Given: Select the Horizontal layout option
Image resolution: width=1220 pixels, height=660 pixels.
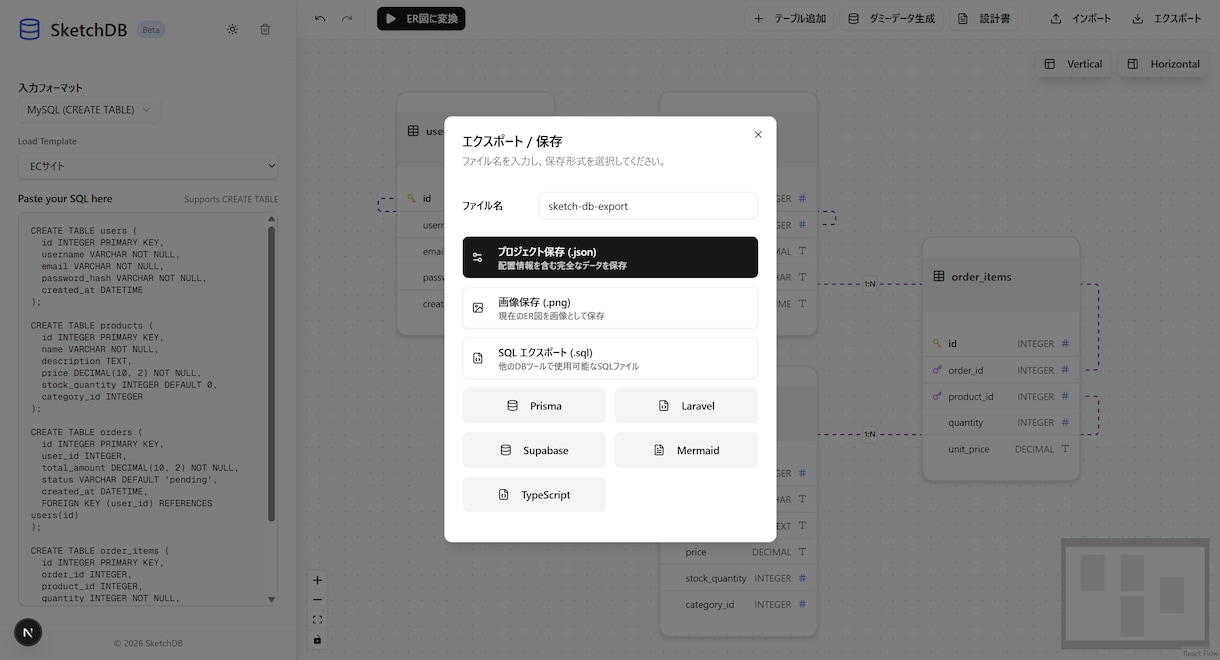Looking at the screenshot, I should (1164, 64).
